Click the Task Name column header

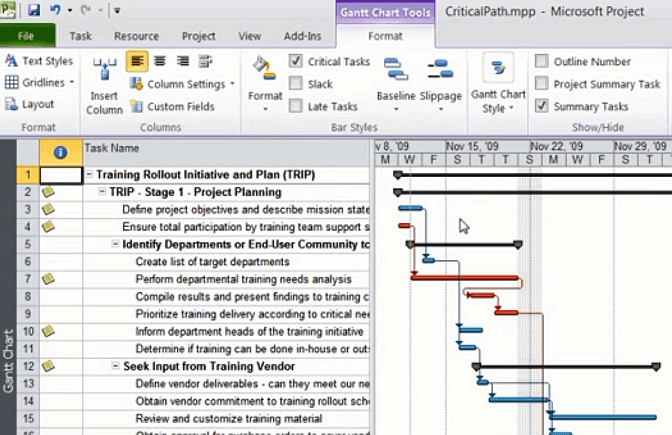(x=226, y=148)
